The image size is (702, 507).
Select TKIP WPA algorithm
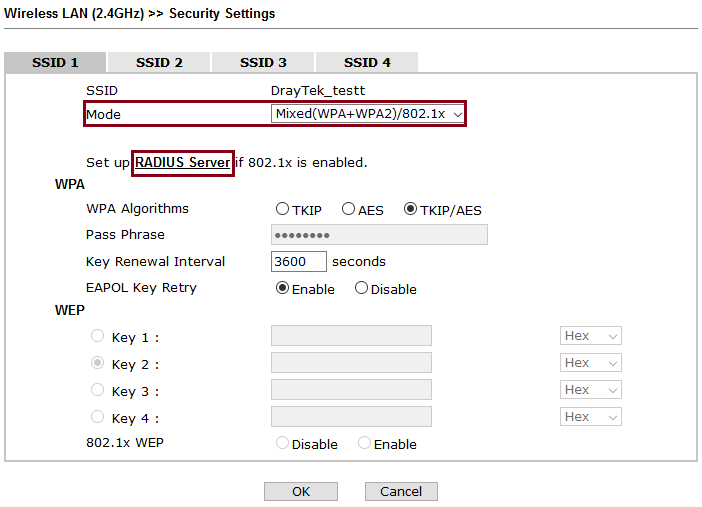coord(283,210)
